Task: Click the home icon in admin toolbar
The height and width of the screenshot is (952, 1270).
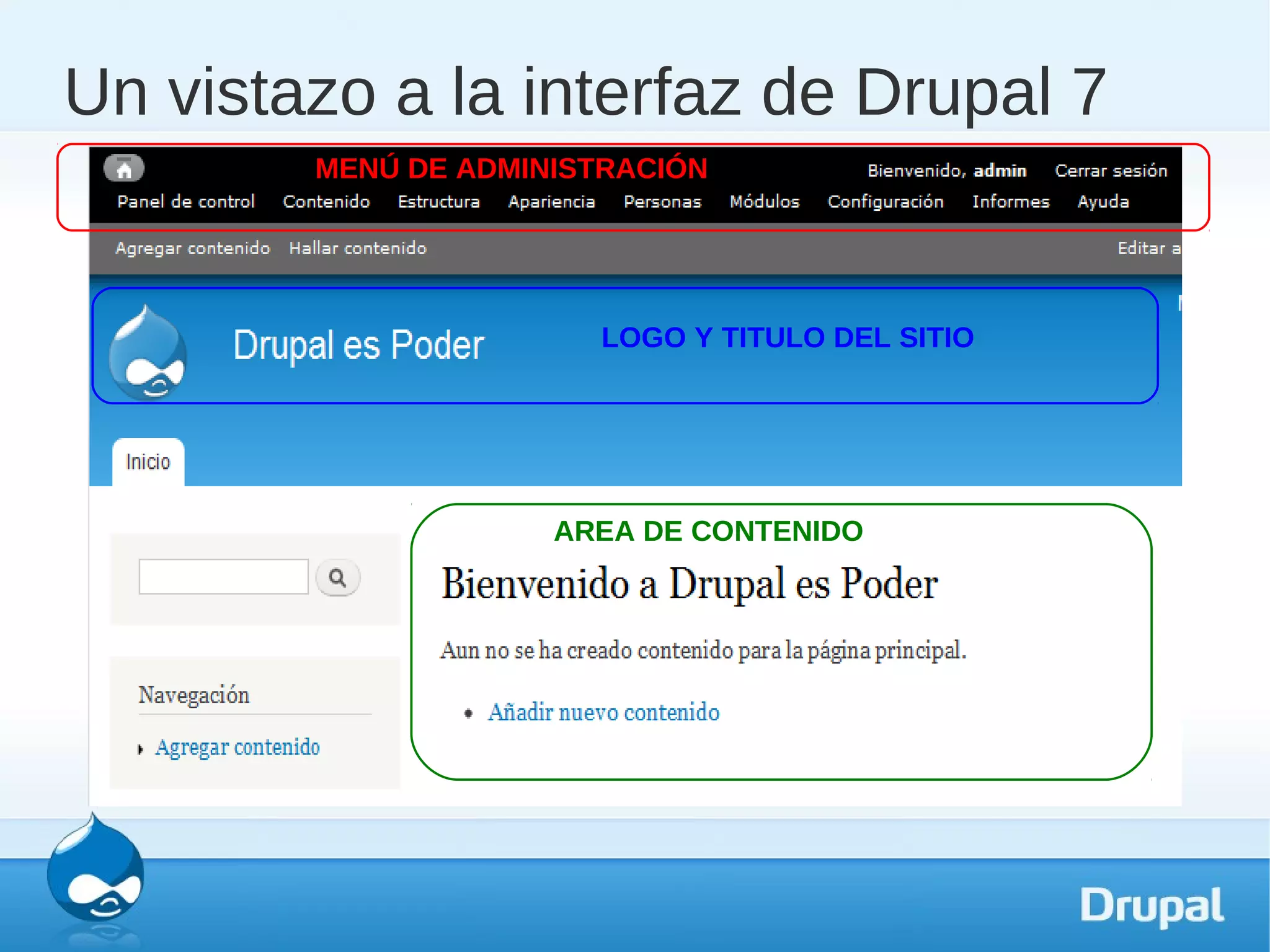Action: click(124, 168)
